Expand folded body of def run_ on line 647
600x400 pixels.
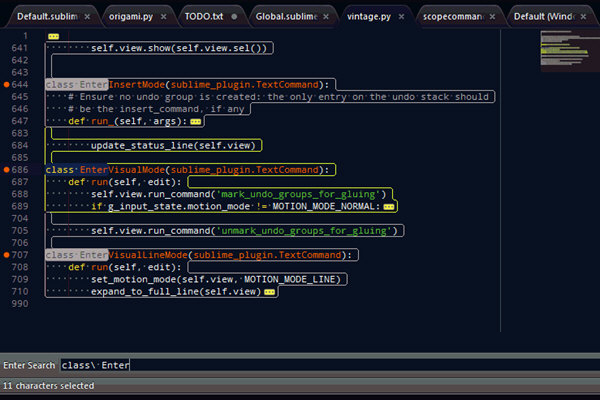196,122
